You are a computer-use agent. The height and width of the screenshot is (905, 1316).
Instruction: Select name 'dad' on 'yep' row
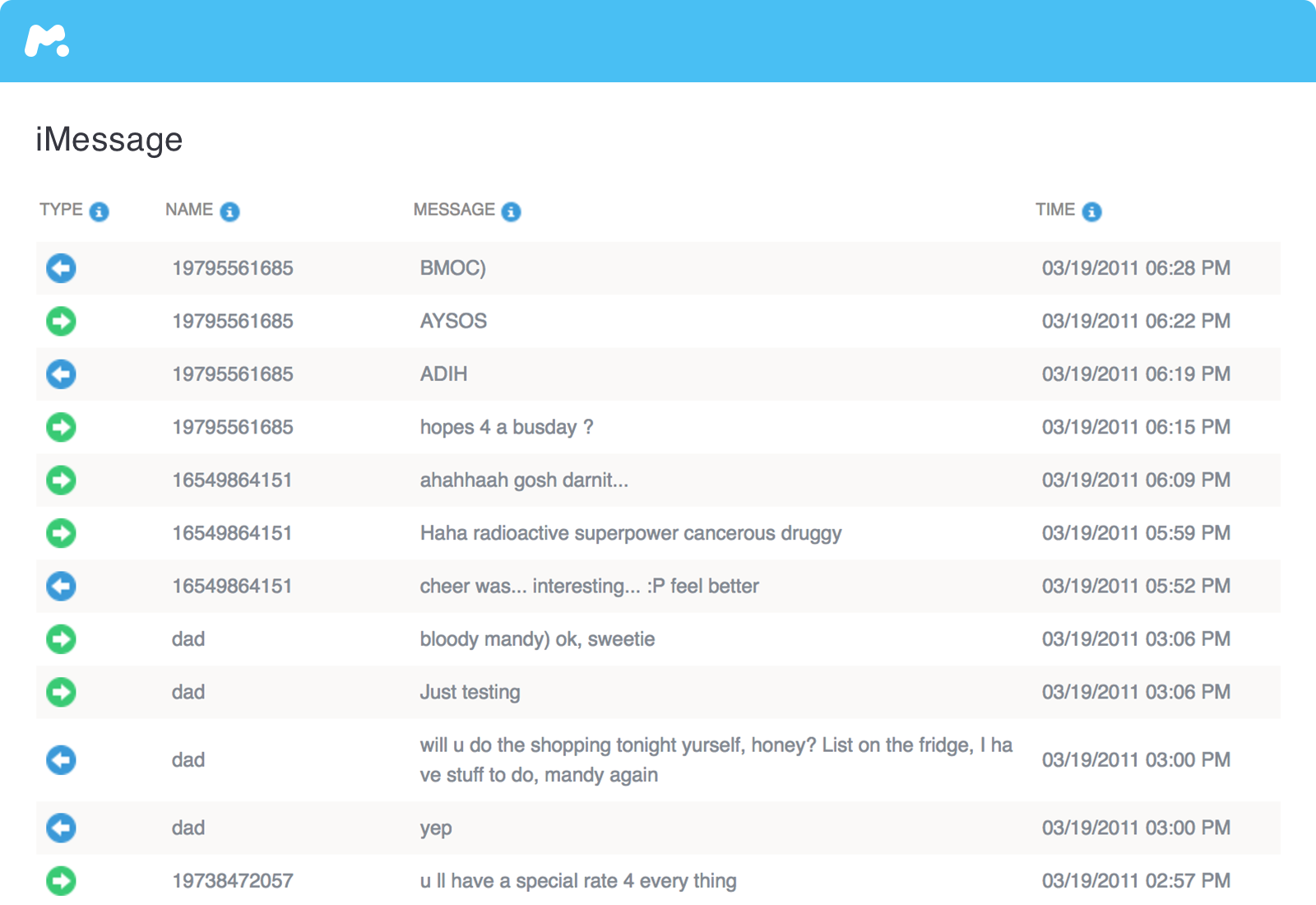pos(188,828)
